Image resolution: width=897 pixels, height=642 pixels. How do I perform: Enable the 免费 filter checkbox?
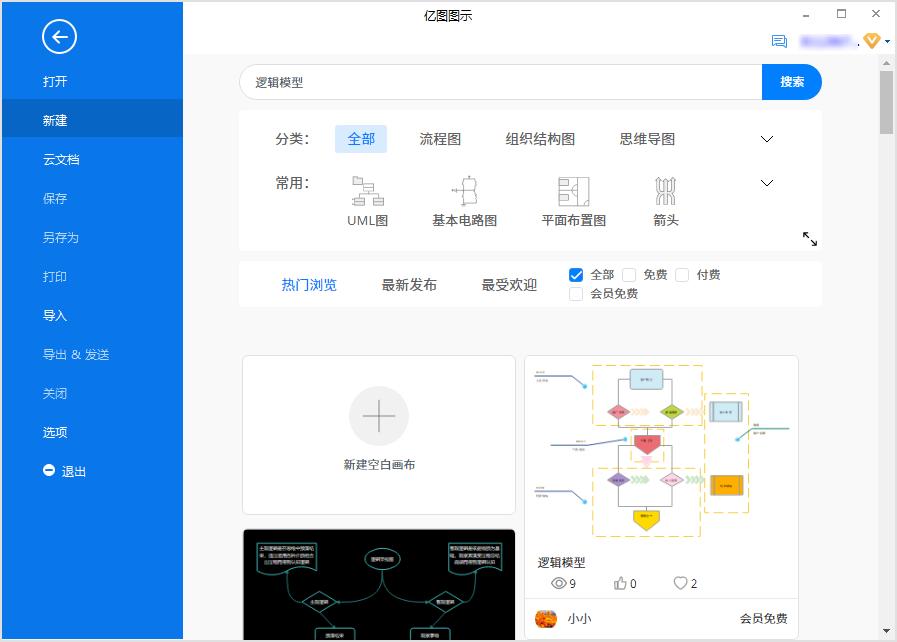point(628,274)
